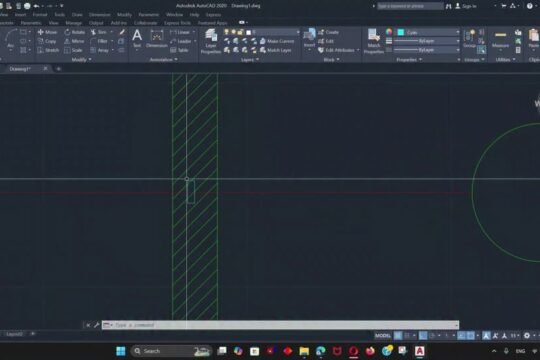540x360 pixels.
Task: Choose the Match Properties tool
Action: pos(374,41)
